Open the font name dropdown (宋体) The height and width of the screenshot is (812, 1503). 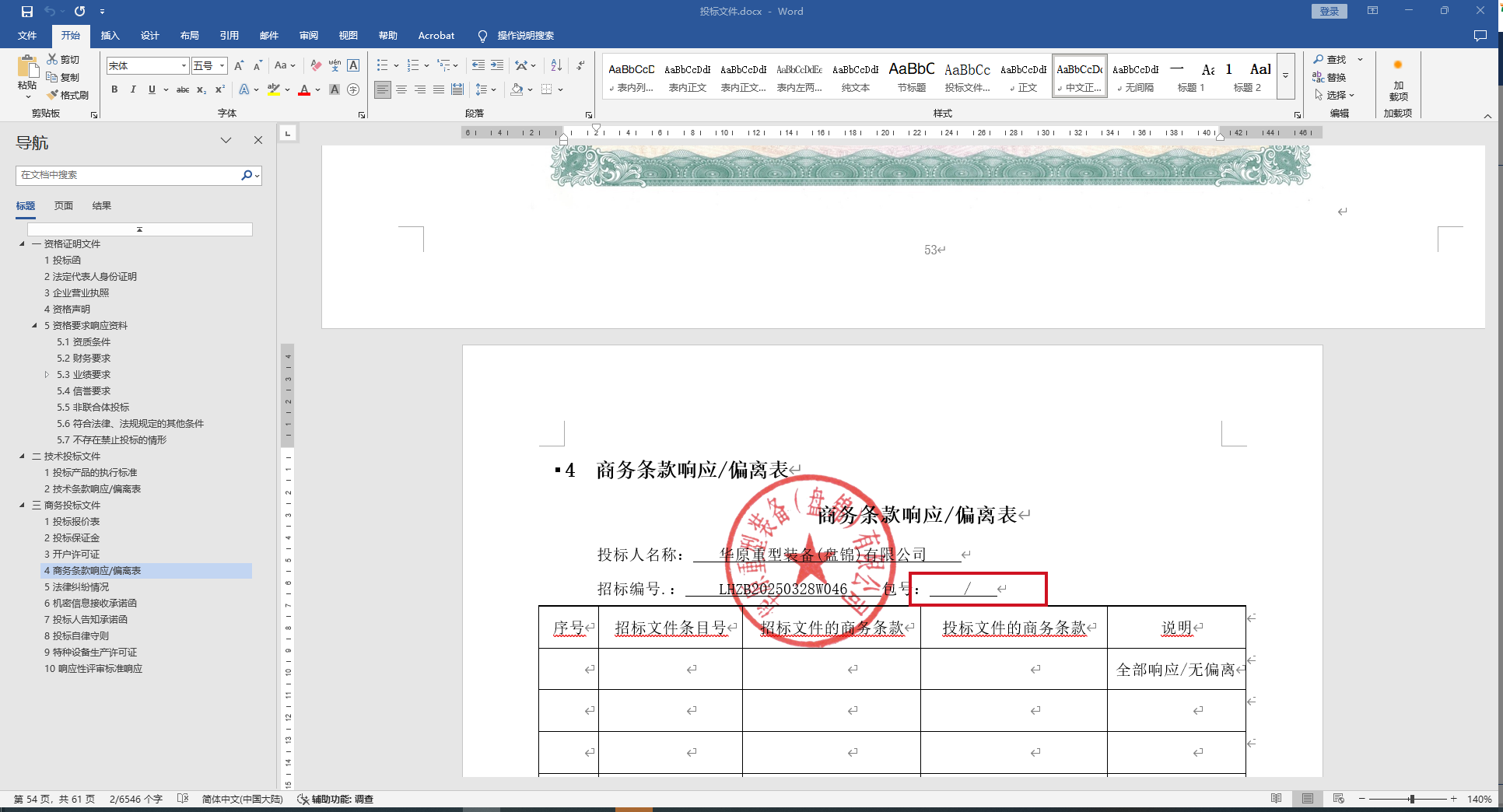pos(184,66)
